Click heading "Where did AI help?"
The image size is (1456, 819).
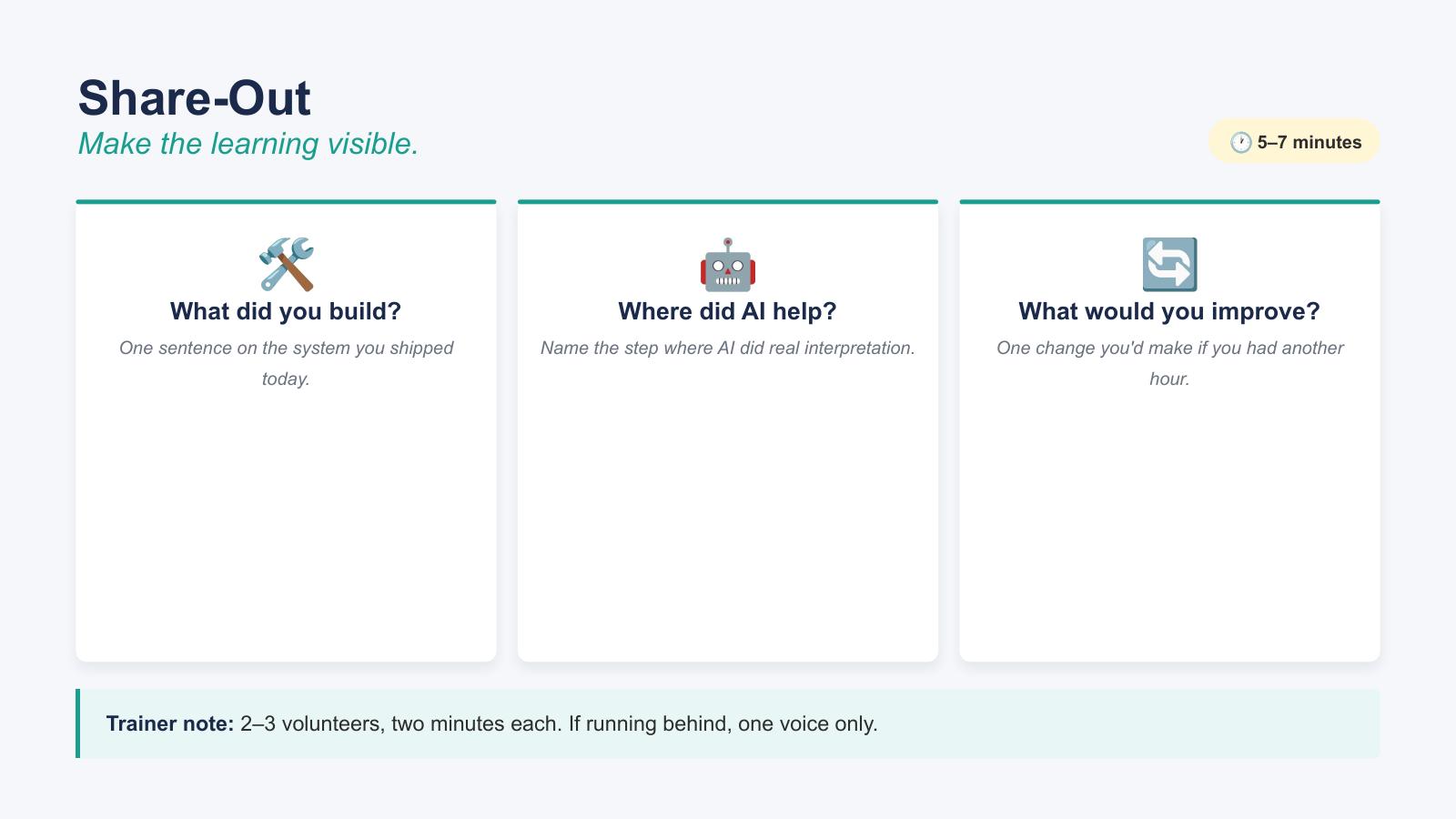point(727,311)
